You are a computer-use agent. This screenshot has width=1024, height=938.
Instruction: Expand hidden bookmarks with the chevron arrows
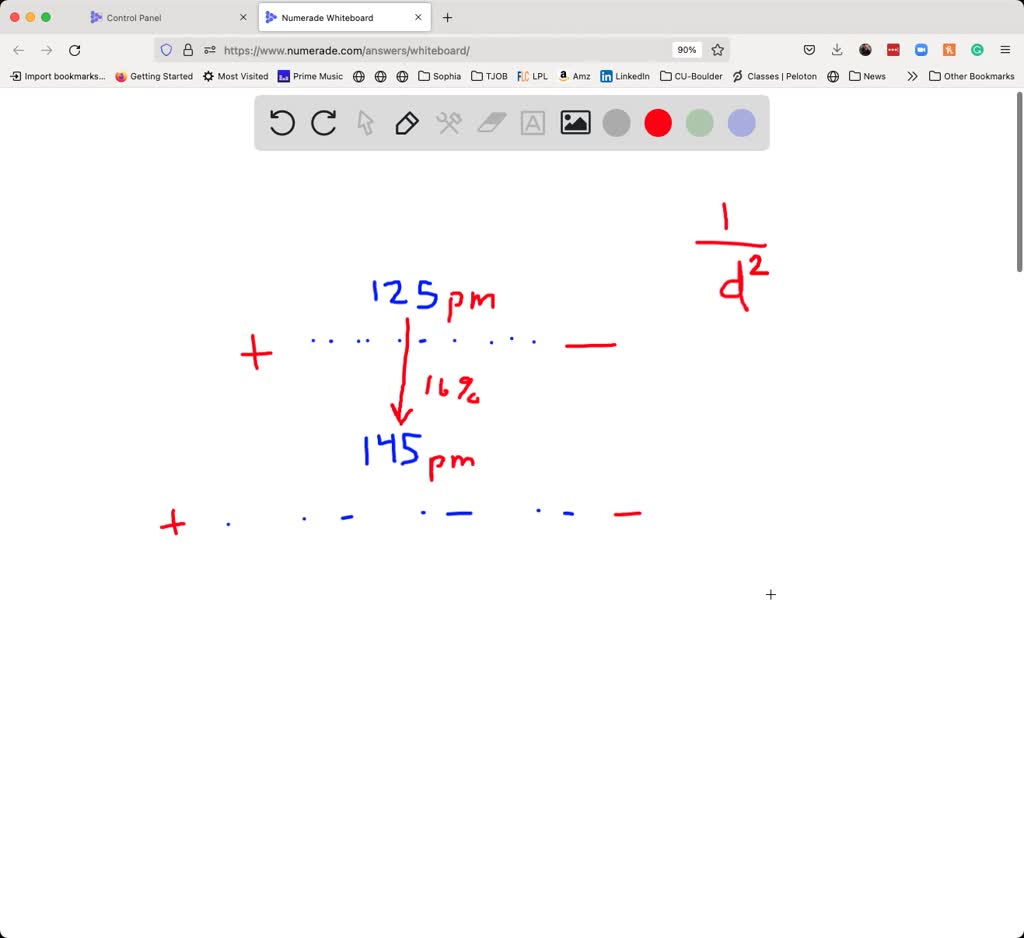coord(912,75)
